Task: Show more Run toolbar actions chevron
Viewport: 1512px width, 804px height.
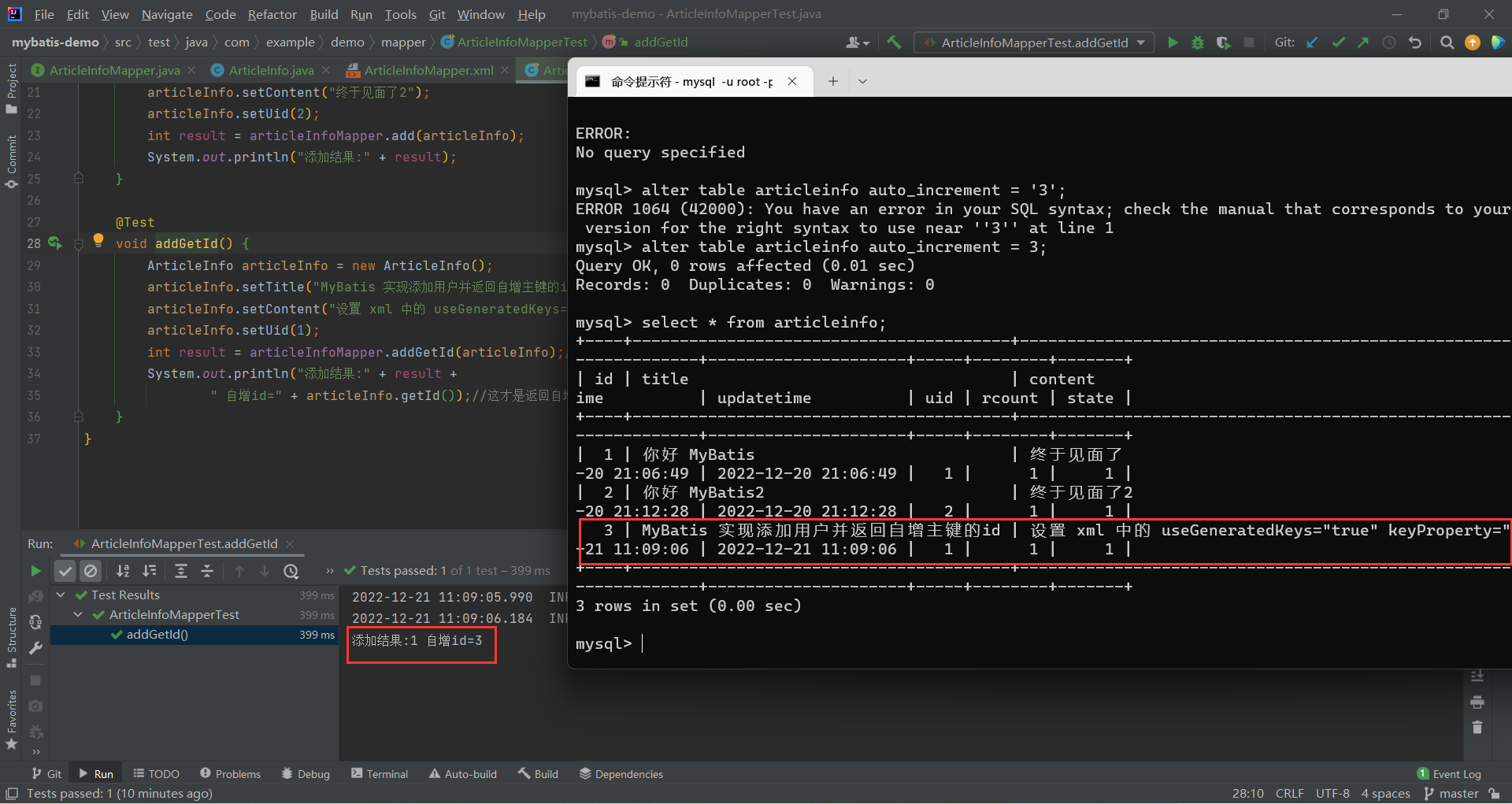Action: pyautogui.click(x=330, y=571)
